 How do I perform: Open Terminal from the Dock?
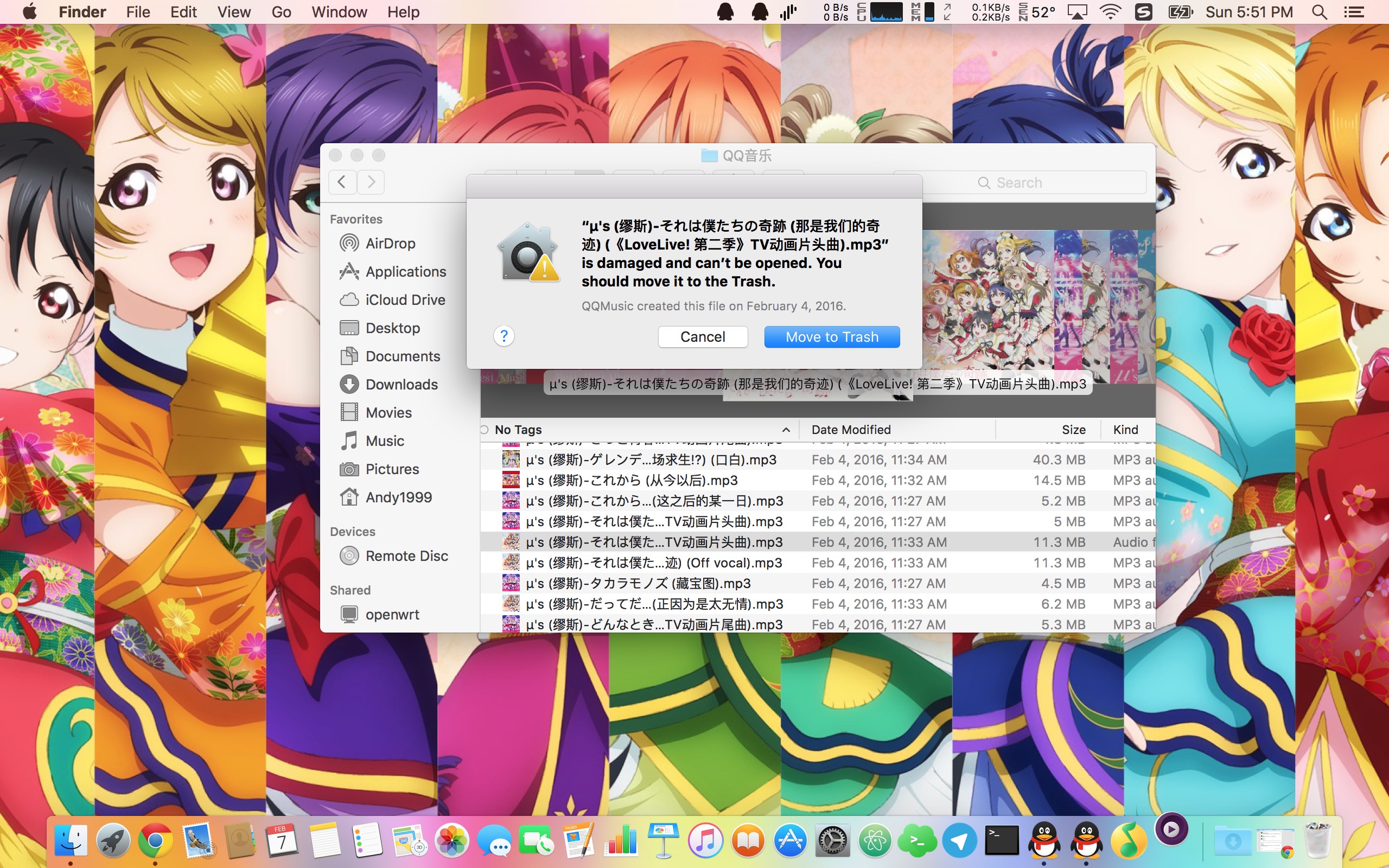[1002, 841]
